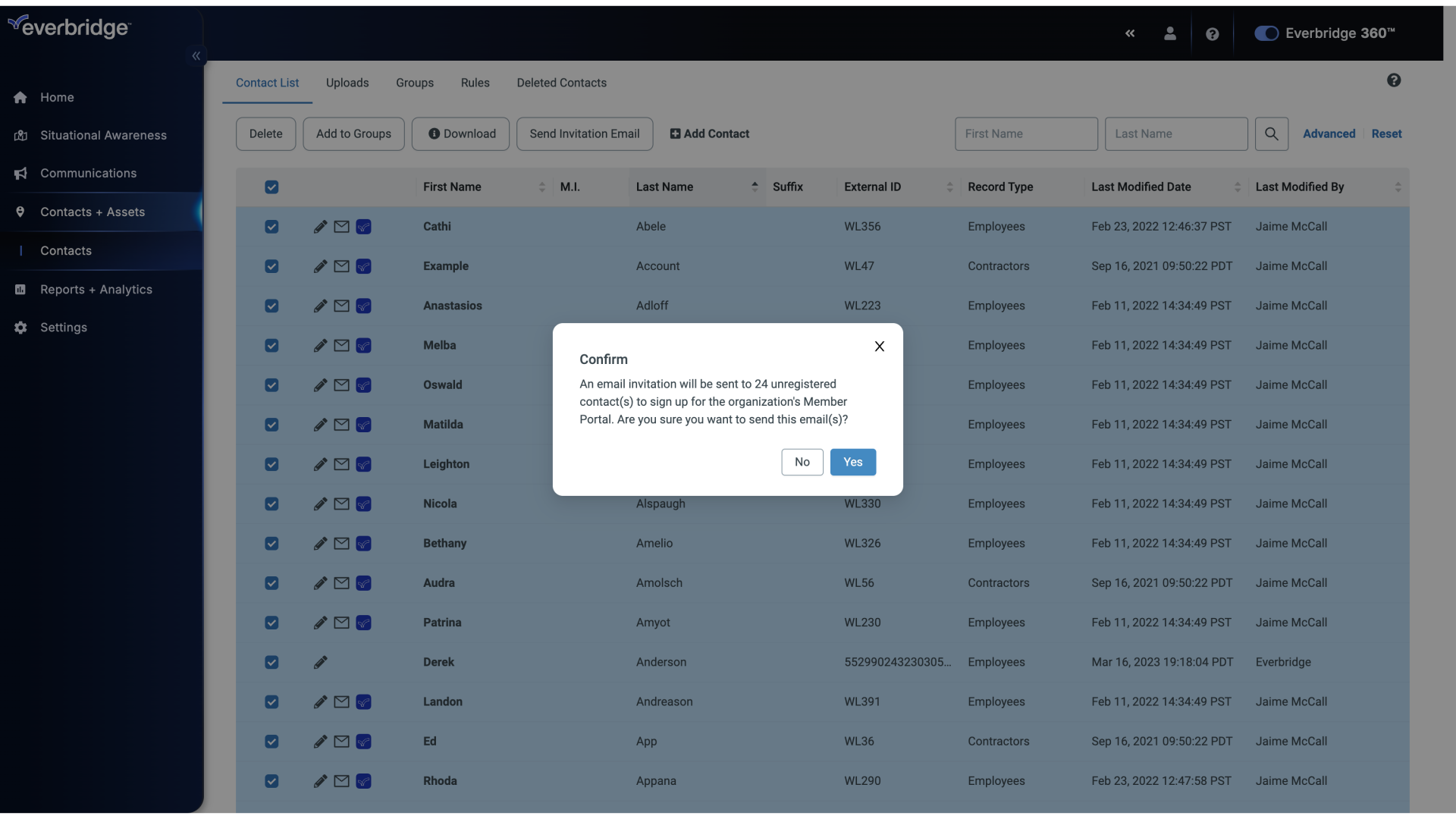Open Settings gear in sidebar
Image resolution: width=1456 pixels, height=819 pixels.
pyautogui.click(x=64, y=327)
